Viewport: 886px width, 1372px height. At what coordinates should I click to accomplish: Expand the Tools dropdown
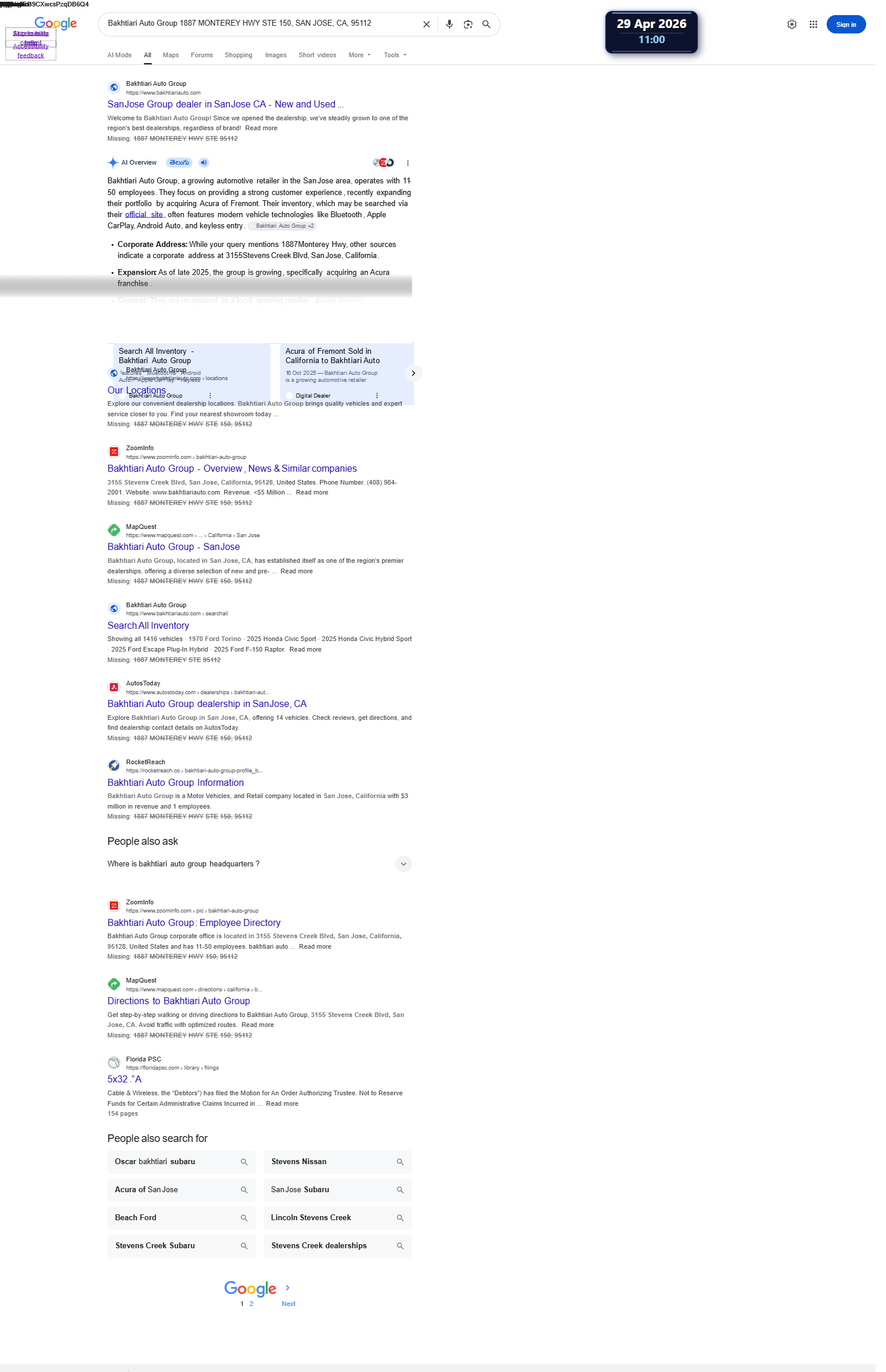(395, 55)
